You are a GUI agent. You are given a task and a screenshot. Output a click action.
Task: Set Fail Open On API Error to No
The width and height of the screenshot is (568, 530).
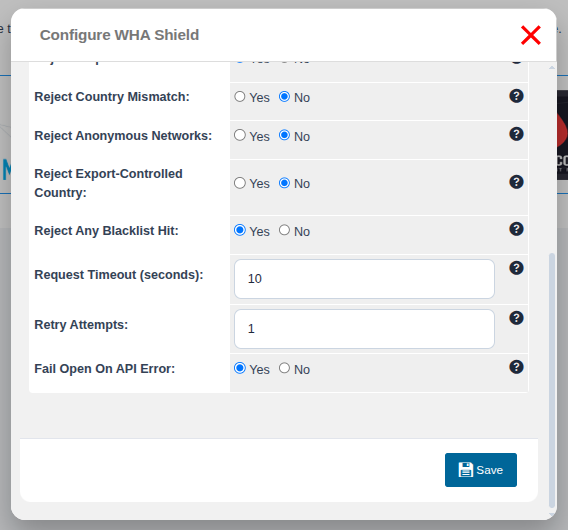pos(284,368)
